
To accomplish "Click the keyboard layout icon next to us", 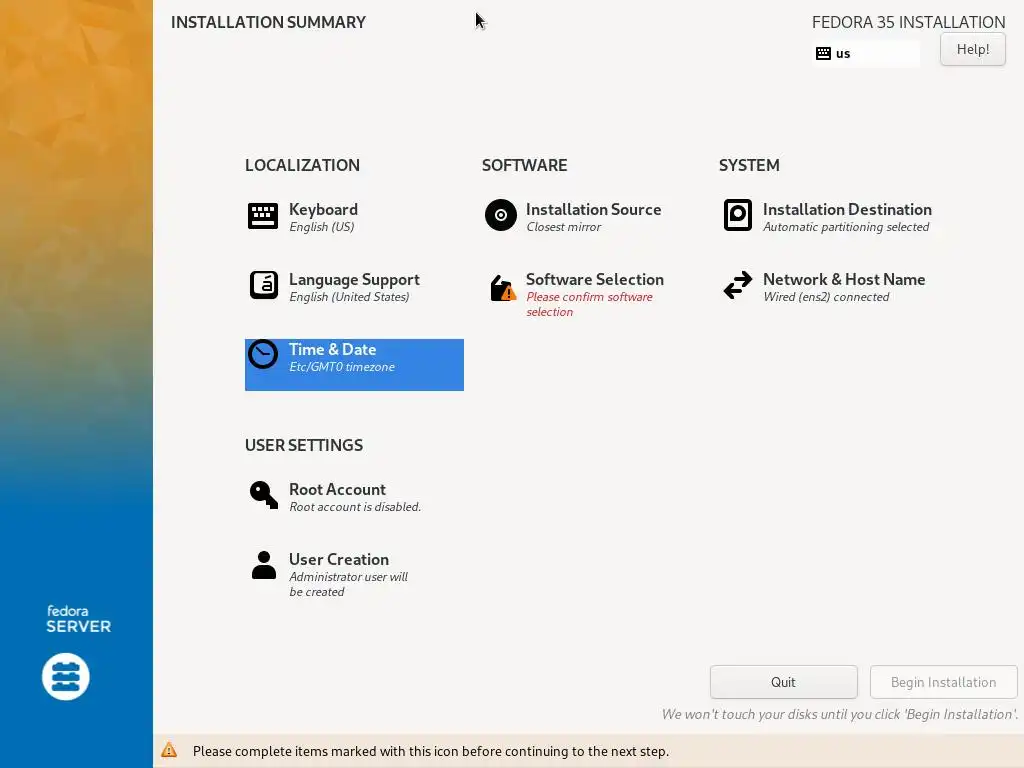I will [824, 54].
